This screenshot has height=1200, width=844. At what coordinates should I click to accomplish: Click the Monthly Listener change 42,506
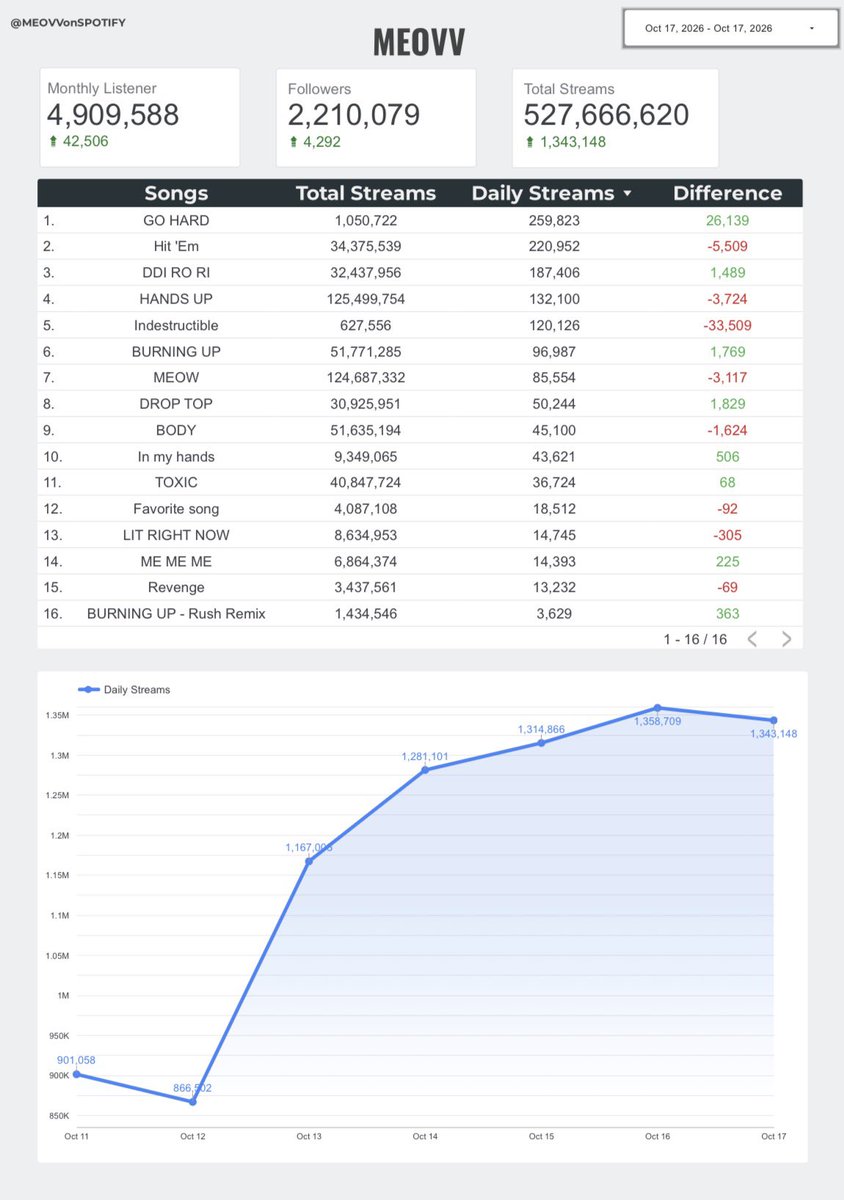(78, 142)
